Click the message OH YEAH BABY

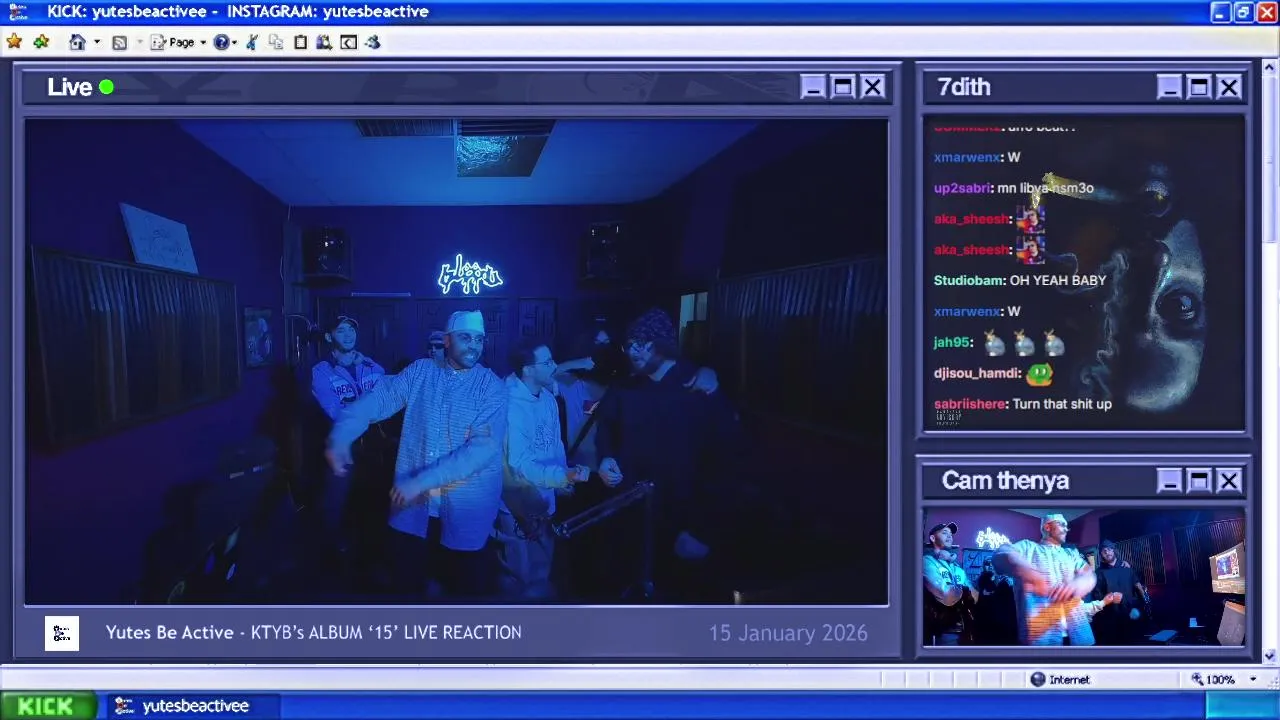[1058, 280]
